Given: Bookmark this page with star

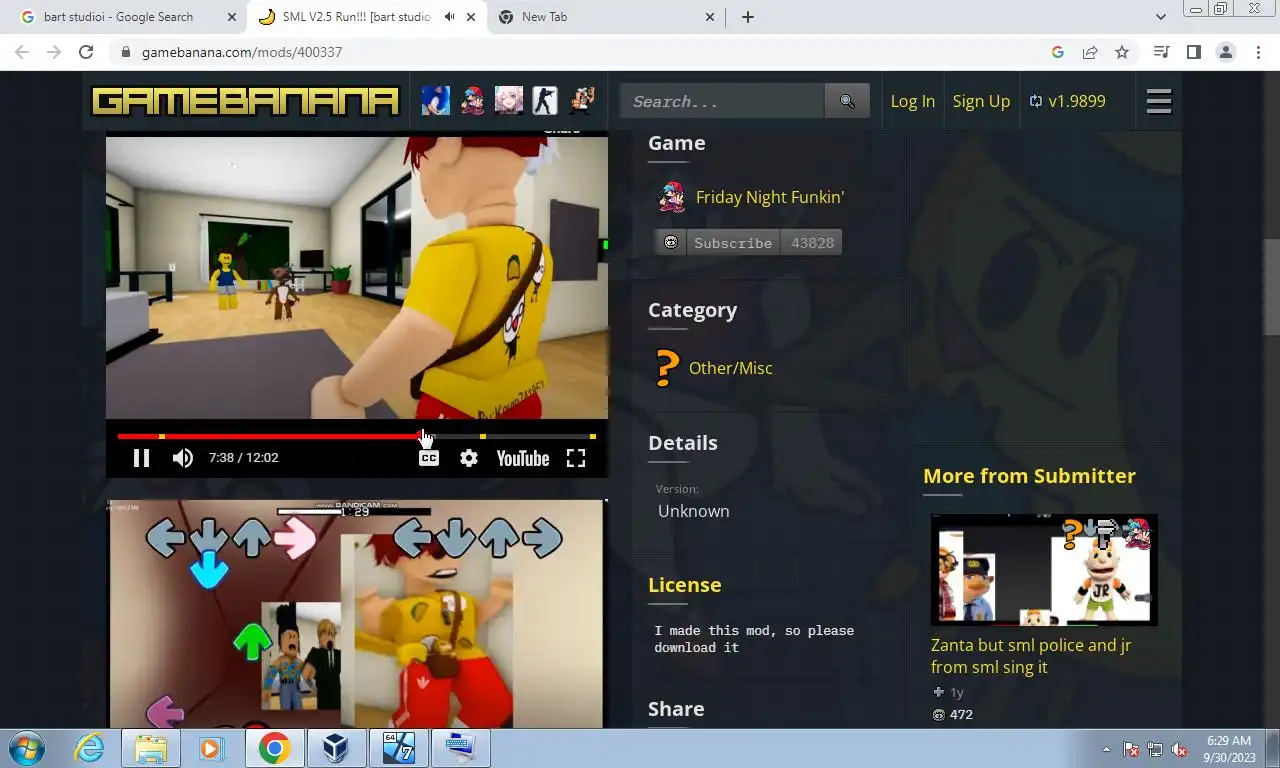Looking at the screenshot, I should pyautogui.click(x=1122, y=52).
